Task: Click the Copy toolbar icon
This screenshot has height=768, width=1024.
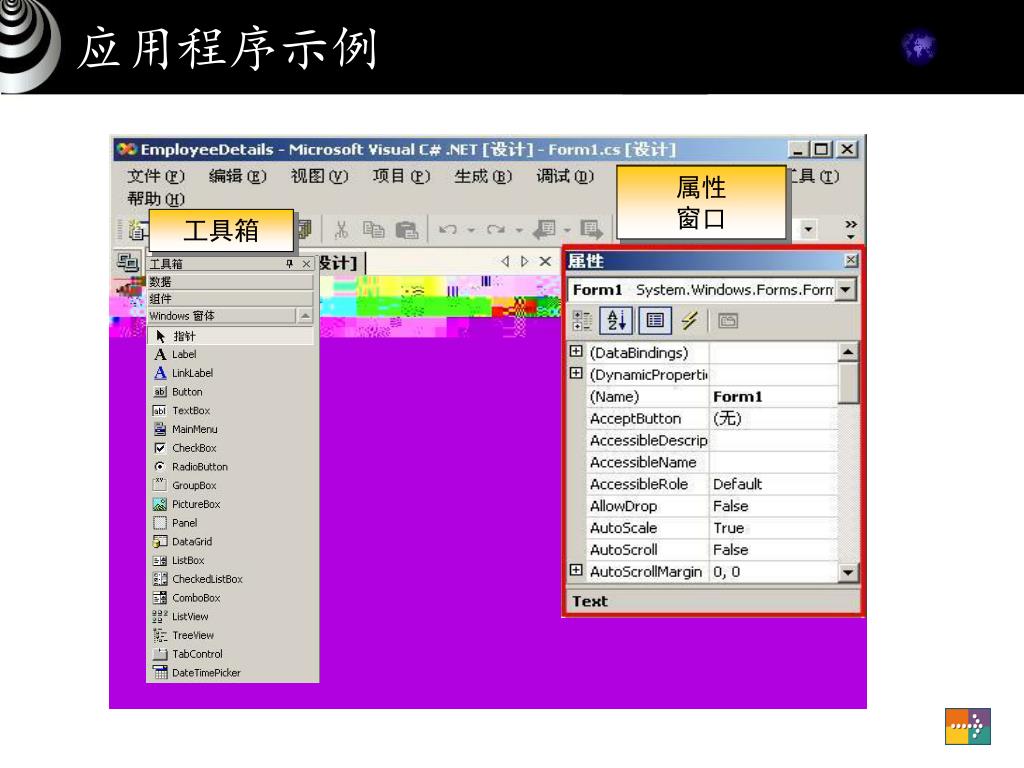Action: click(x=374, y=229)
